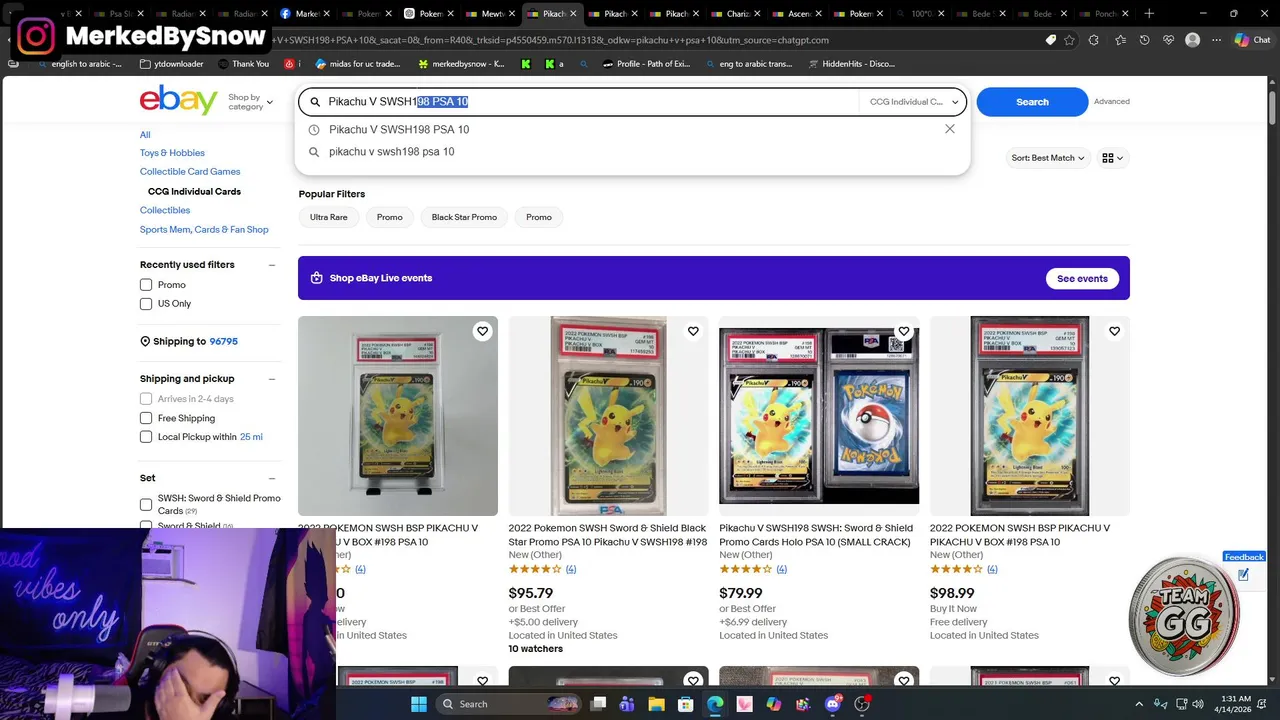Screen dimensions: 1280x720
Task: Open Windows Start menu
Action: pyautogui.click(x=418, y=704)
